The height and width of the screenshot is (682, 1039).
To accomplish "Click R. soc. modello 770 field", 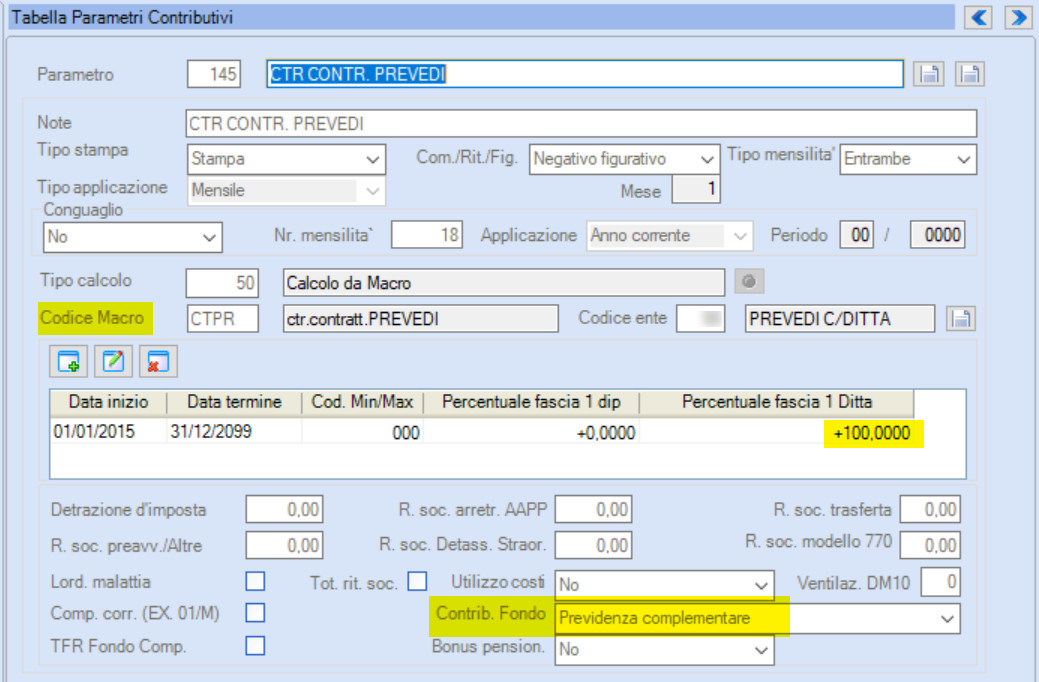I will pos(930,545).
